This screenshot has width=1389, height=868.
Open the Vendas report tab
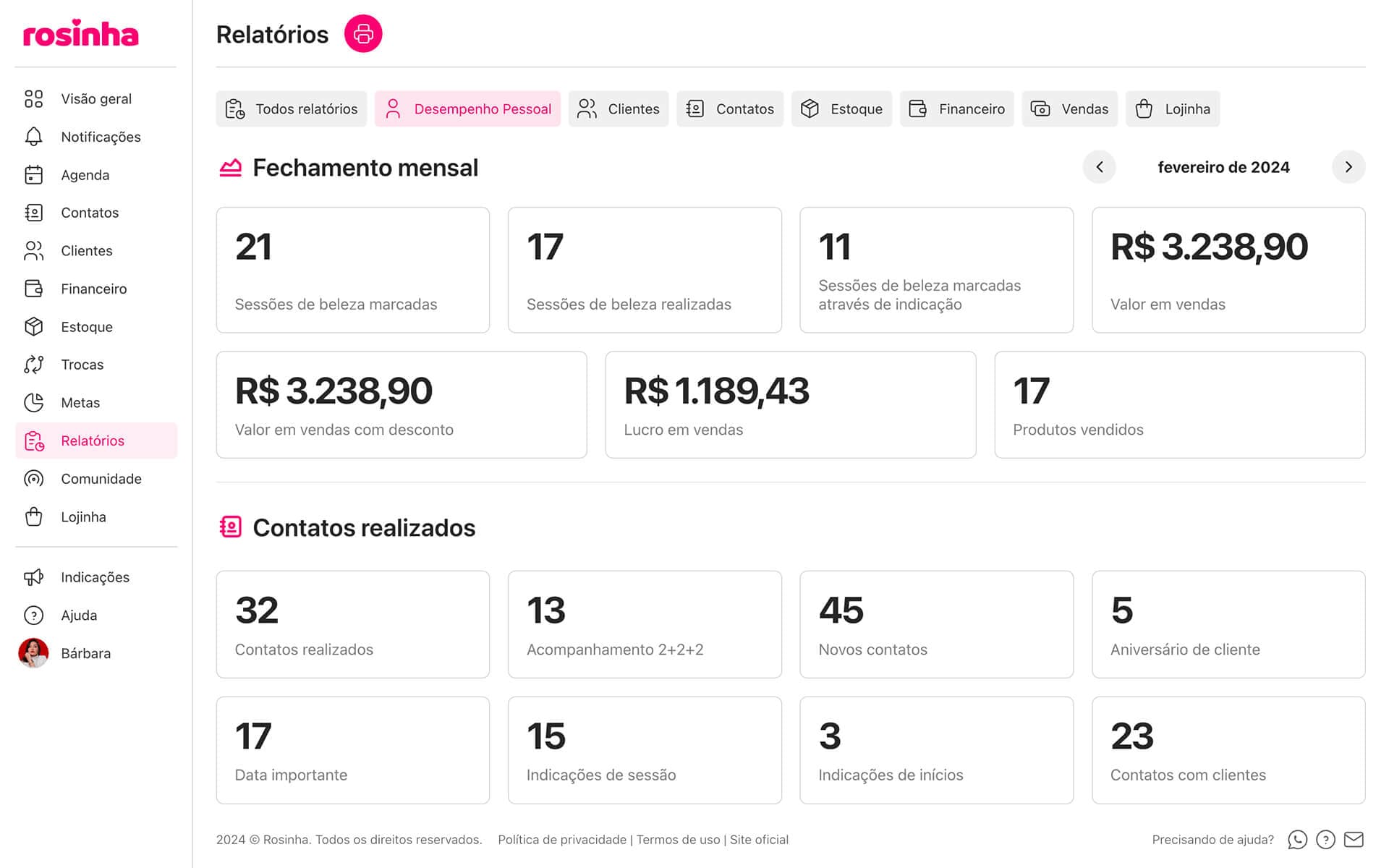[x=1069, y=109]
